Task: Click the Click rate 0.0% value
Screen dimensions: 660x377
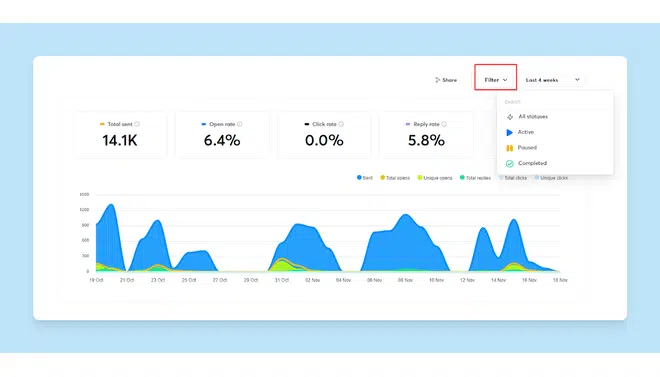Action: click(324, 141)
